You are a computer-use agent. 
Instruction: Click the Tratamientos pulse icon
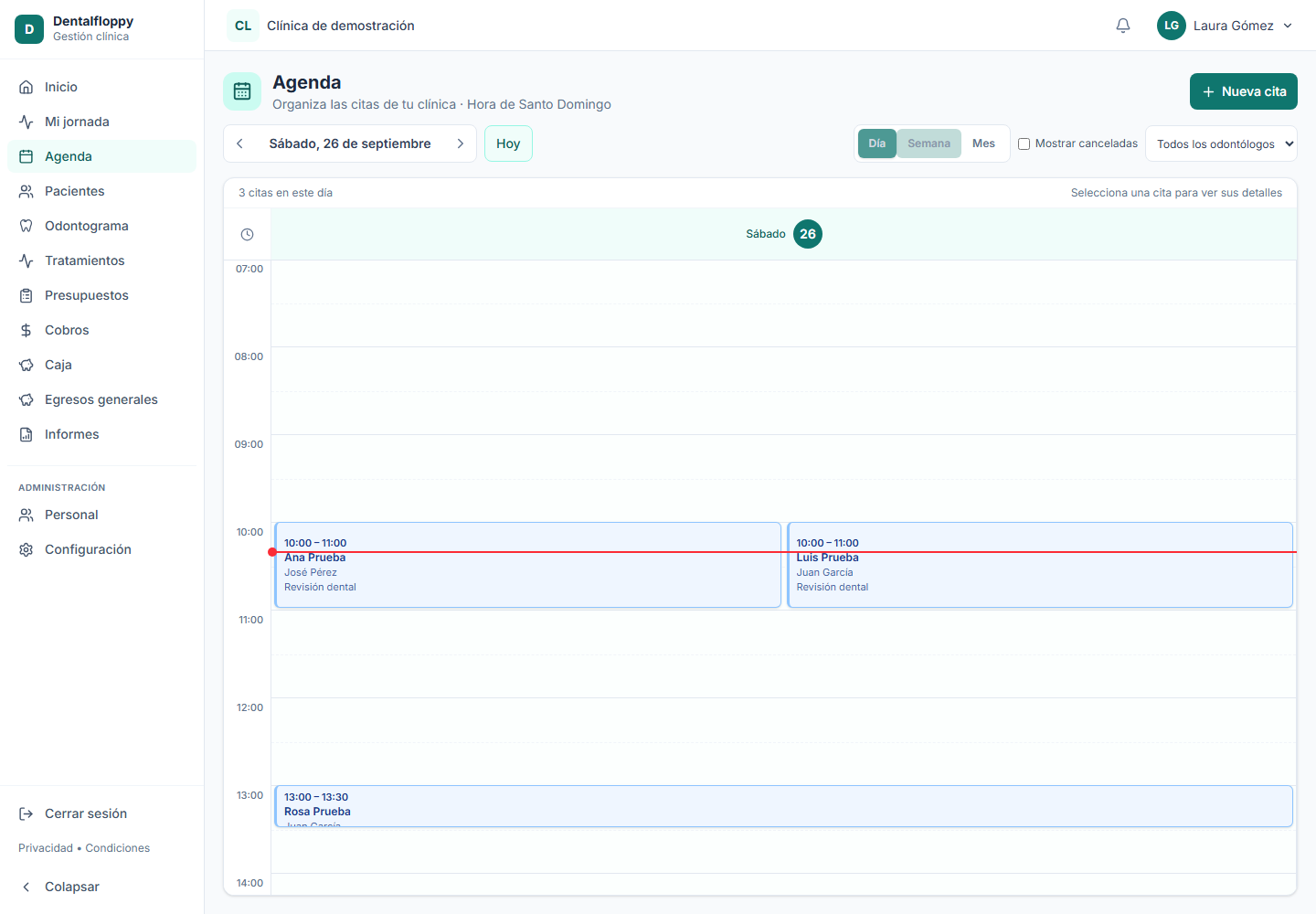pyautogui.click(x=27, y=260)
